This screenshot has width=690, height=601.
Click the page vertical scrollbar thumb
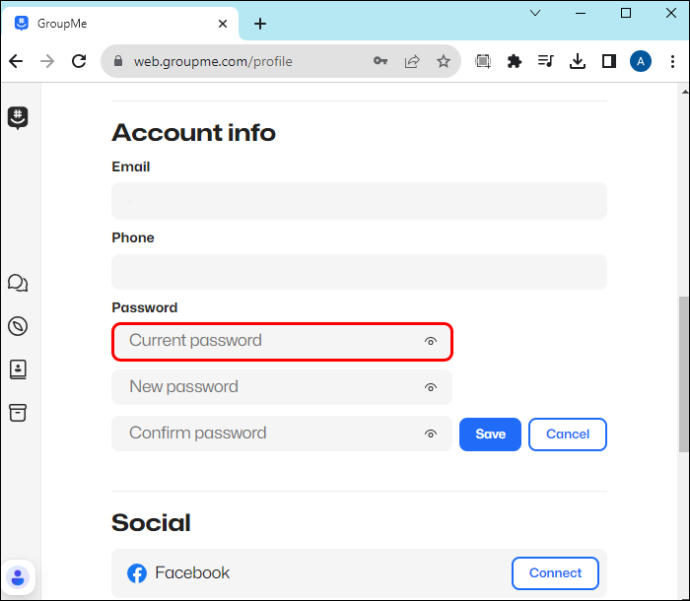click(683, 374)
